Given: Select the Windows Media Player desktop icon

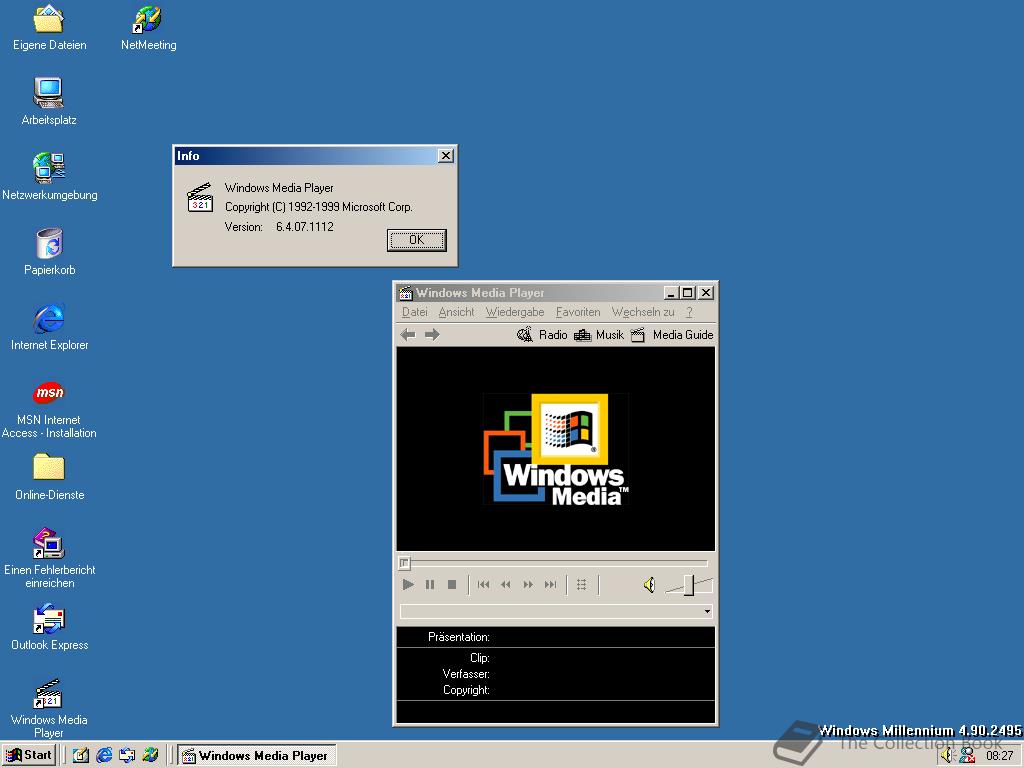Looking at the screenshot, I should [49, 709].
